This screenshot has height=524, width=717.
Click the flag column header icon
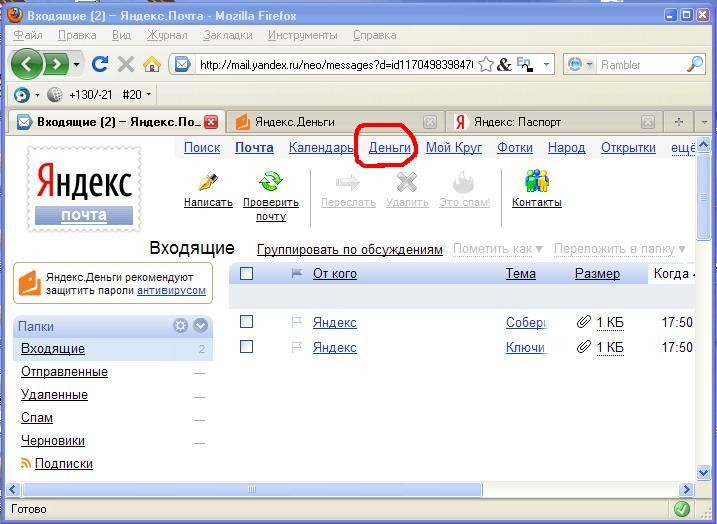tap(297, 273)
